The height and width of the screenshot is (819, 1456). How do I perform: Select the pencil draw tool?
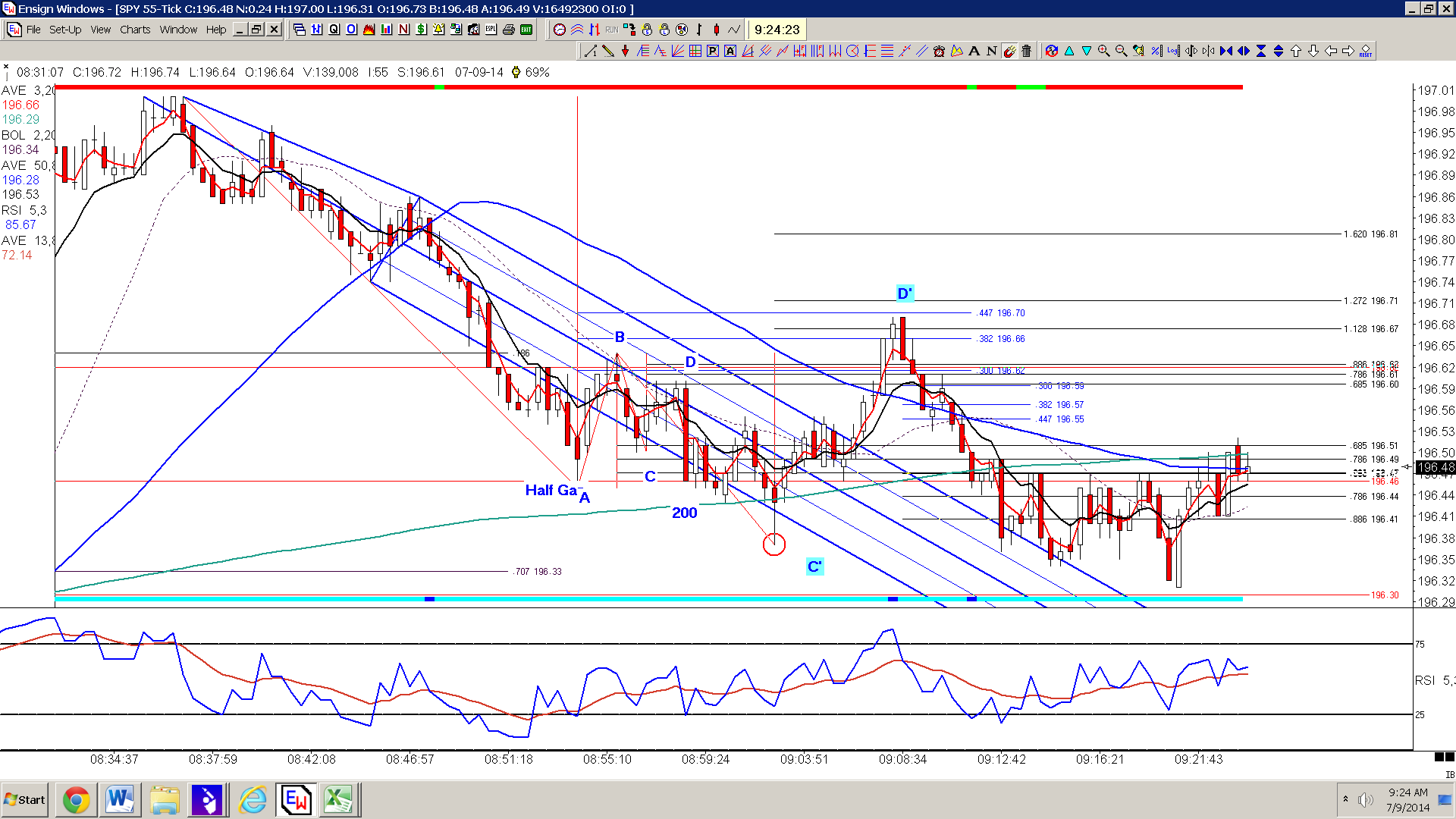608,51
